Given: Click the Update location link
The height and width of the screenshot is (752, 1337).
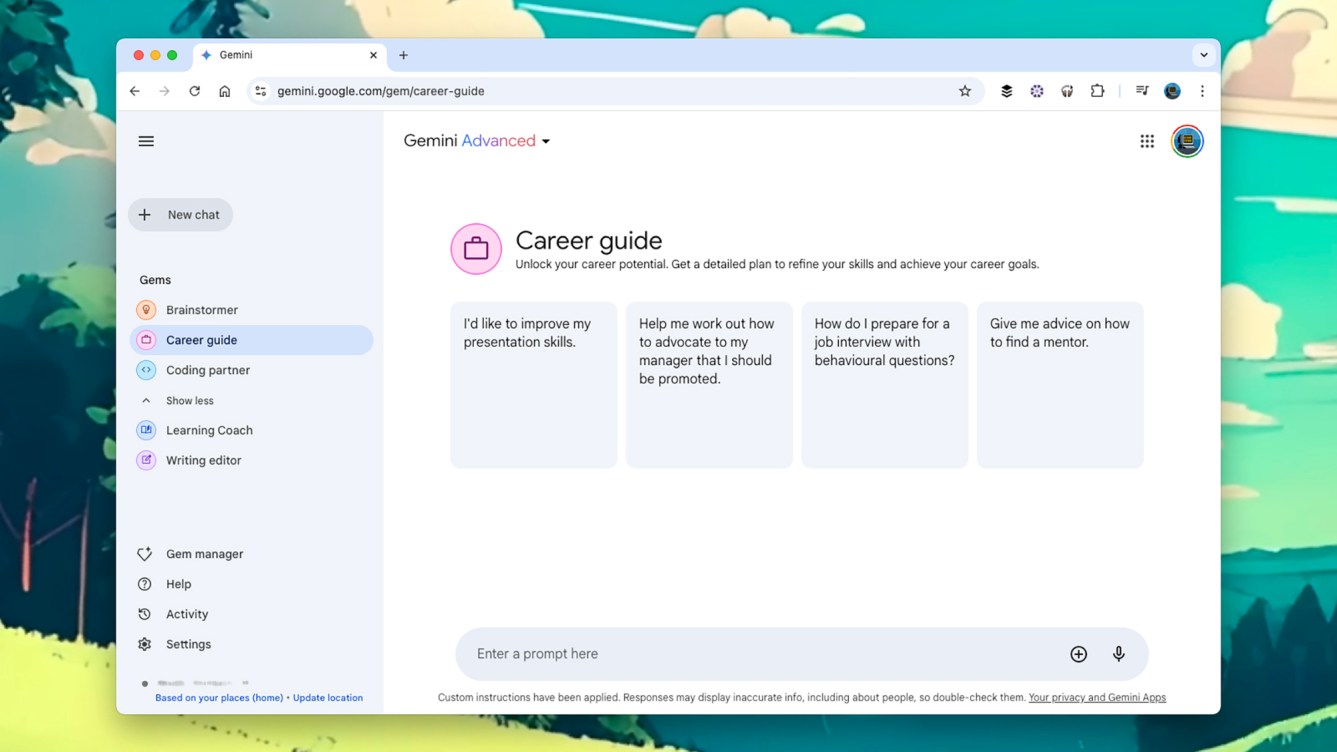Looking at the screenshot, I should [x=328, y=697].
